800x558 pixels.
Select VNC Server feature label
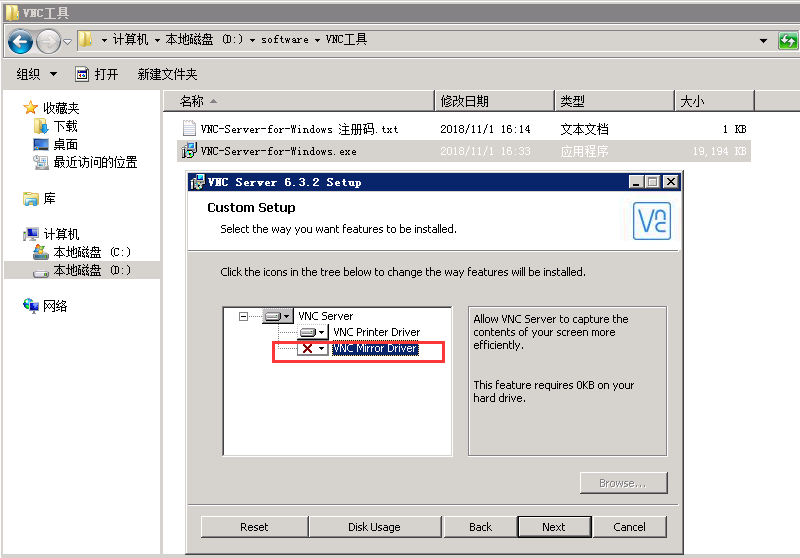pos(326,316)
